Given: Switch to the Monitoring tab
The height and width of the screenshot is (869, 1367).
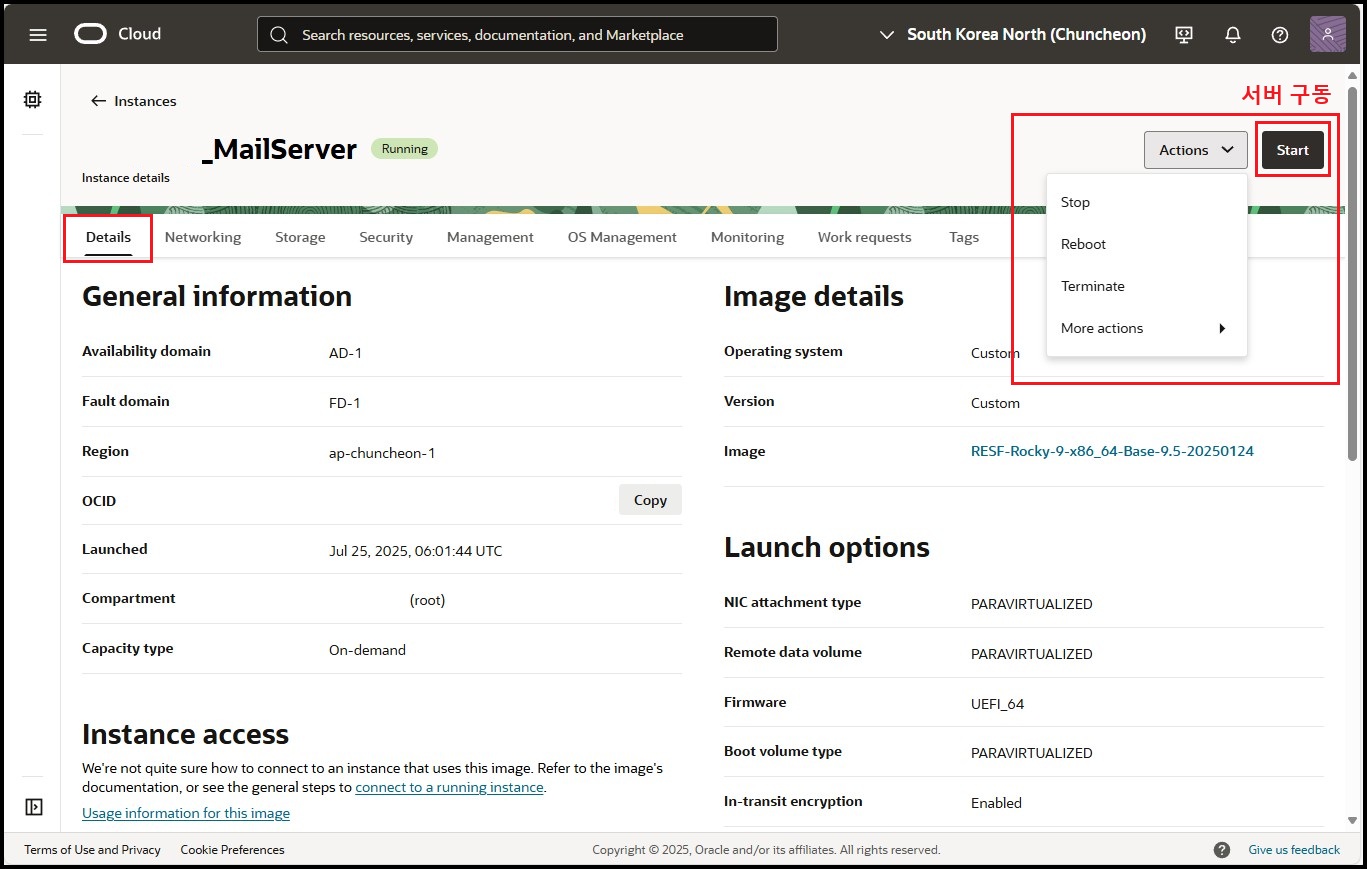Looking at the screenshot, I should tap(747, 237).
